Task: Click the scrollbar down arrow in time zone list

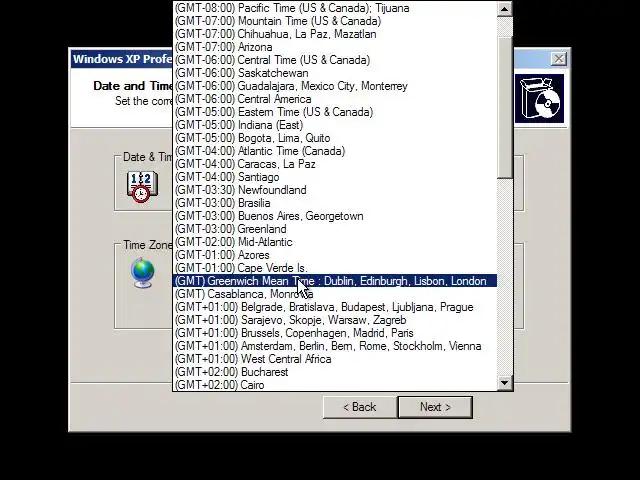Action: [x=504, y=383]
